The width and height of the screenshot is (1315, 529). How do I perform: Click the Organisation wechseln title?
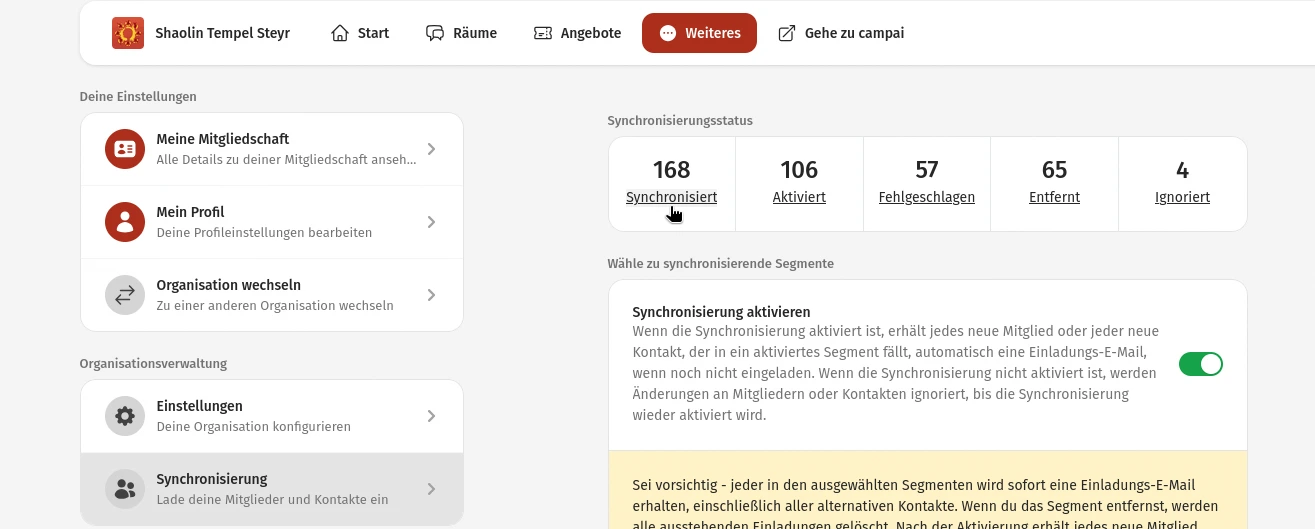point(229,285)
